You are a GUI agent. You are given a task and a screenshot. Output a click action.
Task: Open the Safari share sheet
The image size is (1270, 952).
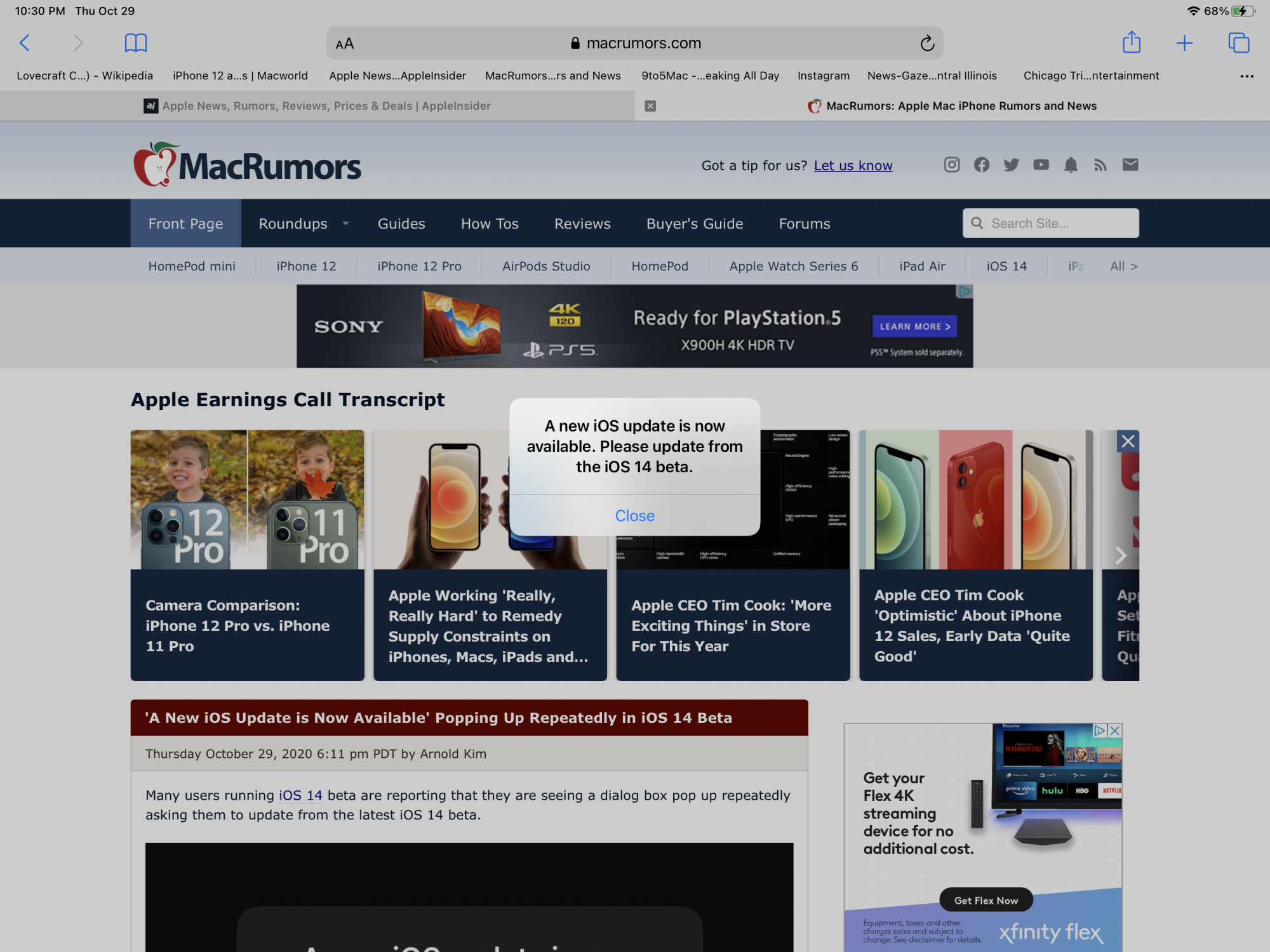[1132, 43]
